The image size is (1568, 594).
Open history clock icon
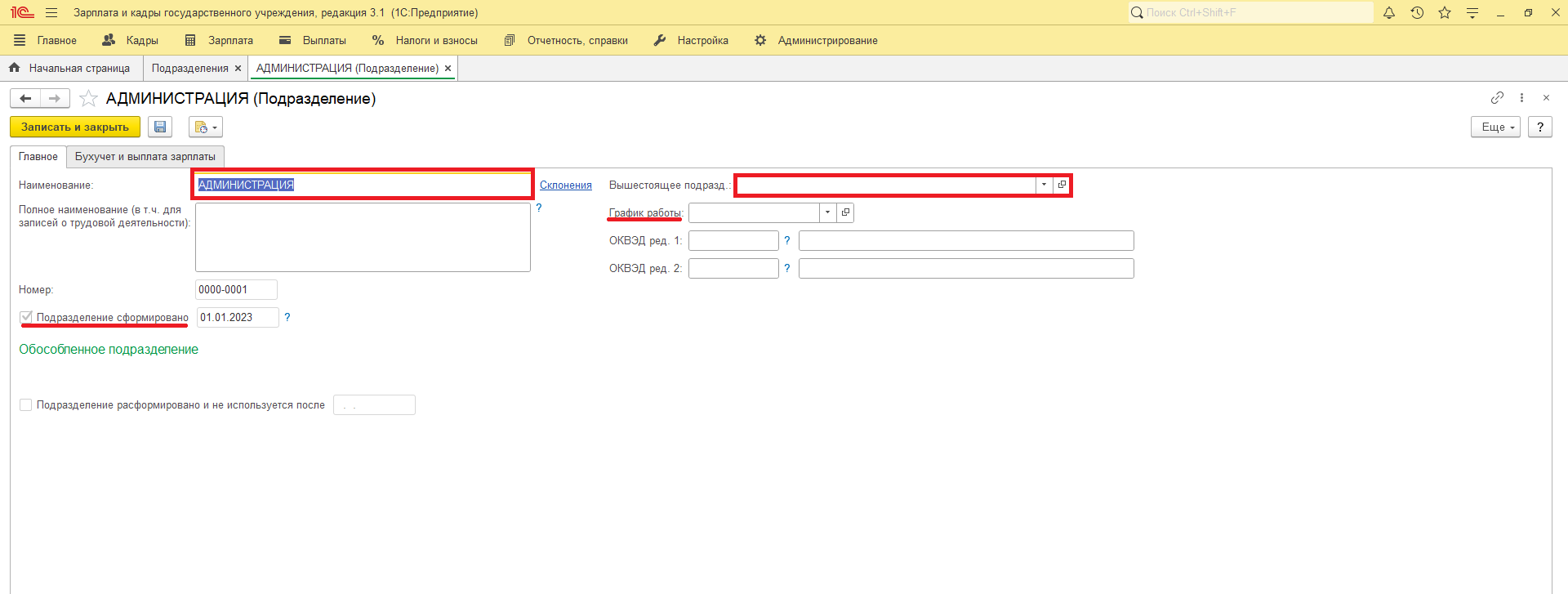[x=1417, y=12]
